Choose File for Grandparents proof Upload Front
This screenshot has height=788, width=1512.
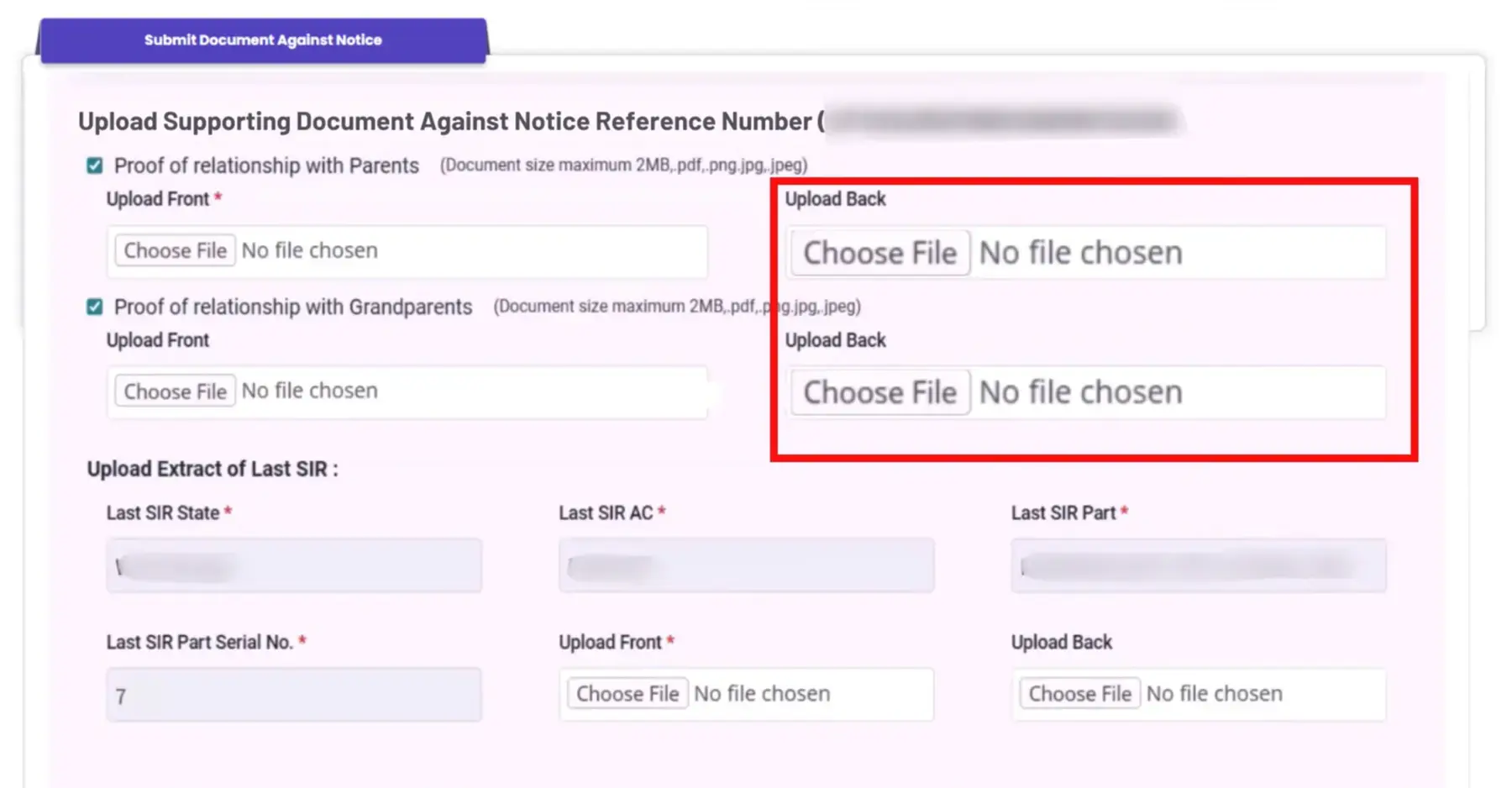176,391
